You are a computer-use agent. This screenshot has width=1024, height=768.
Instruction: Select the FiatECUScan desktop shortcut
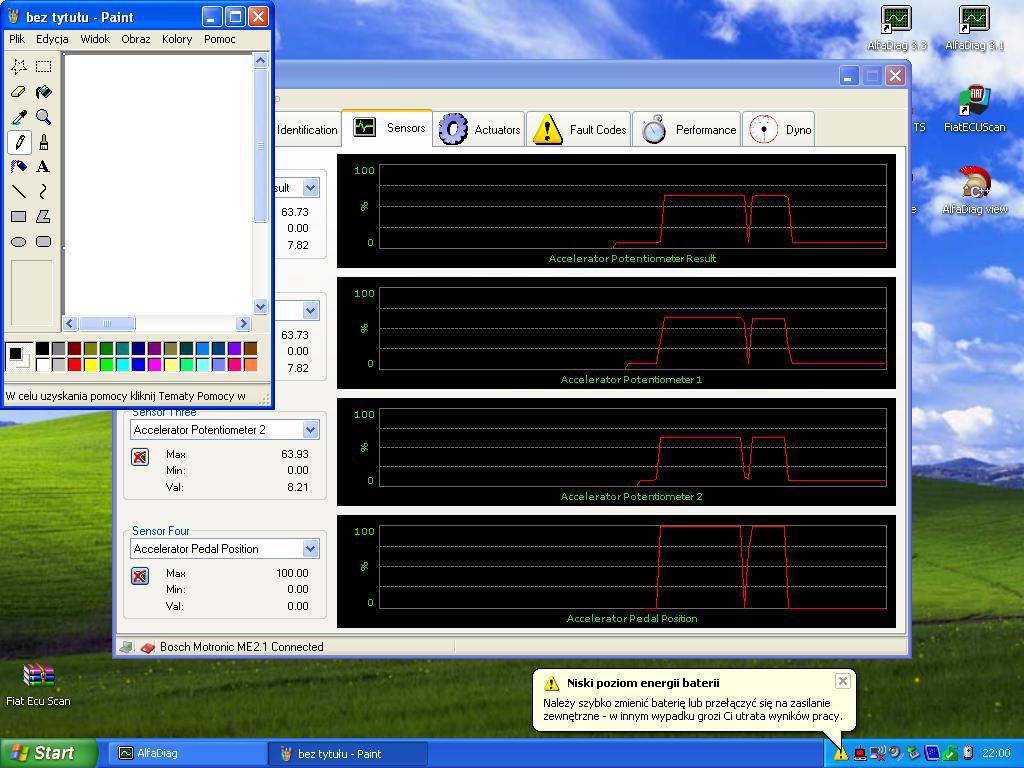click(x=974, y=108)
